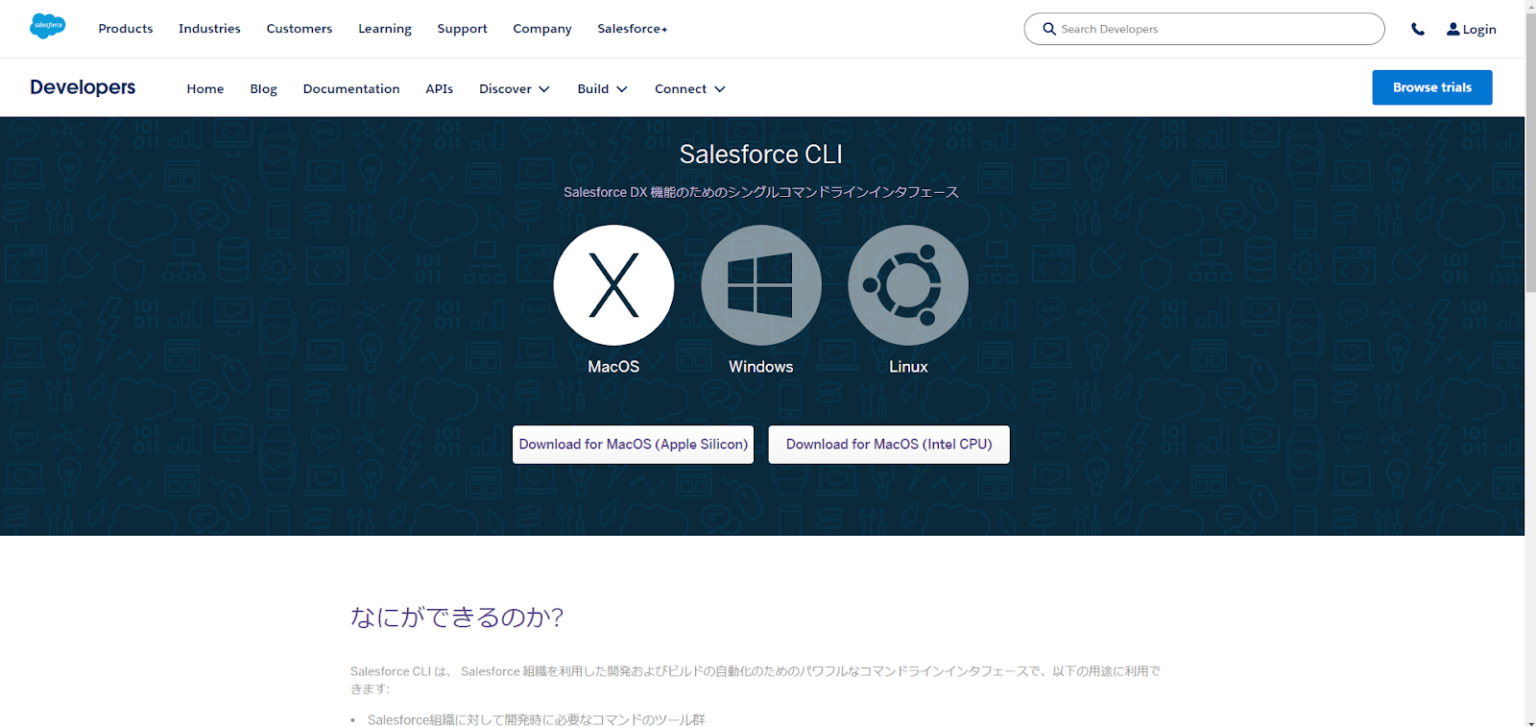Select the Windows icon
This screenshot has width=1536, height=727.
pyautogui.click(x=760, y=285)
